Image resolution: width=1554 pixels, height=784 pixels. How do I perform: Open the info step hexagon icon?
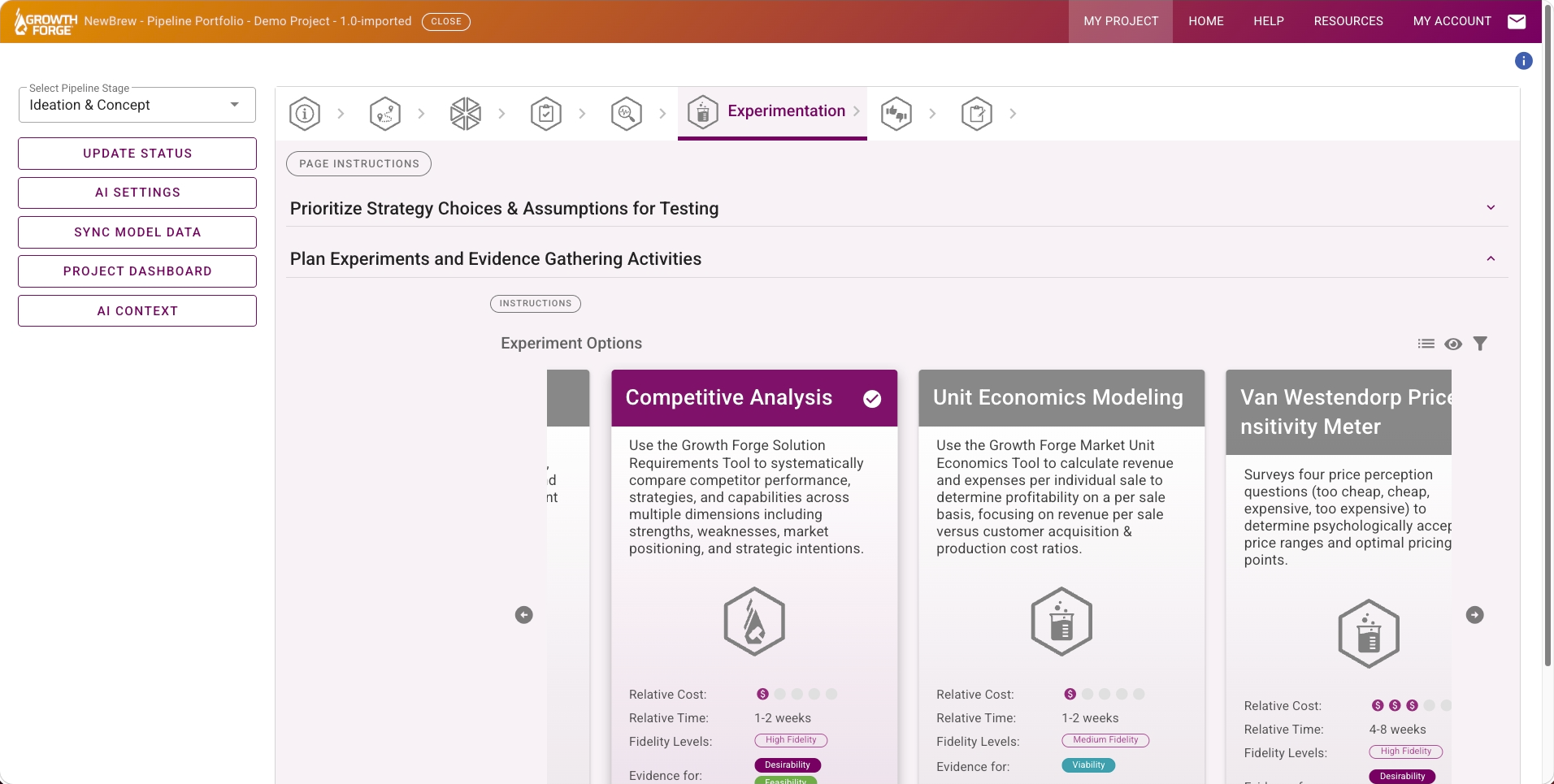[x=305, y=114]
